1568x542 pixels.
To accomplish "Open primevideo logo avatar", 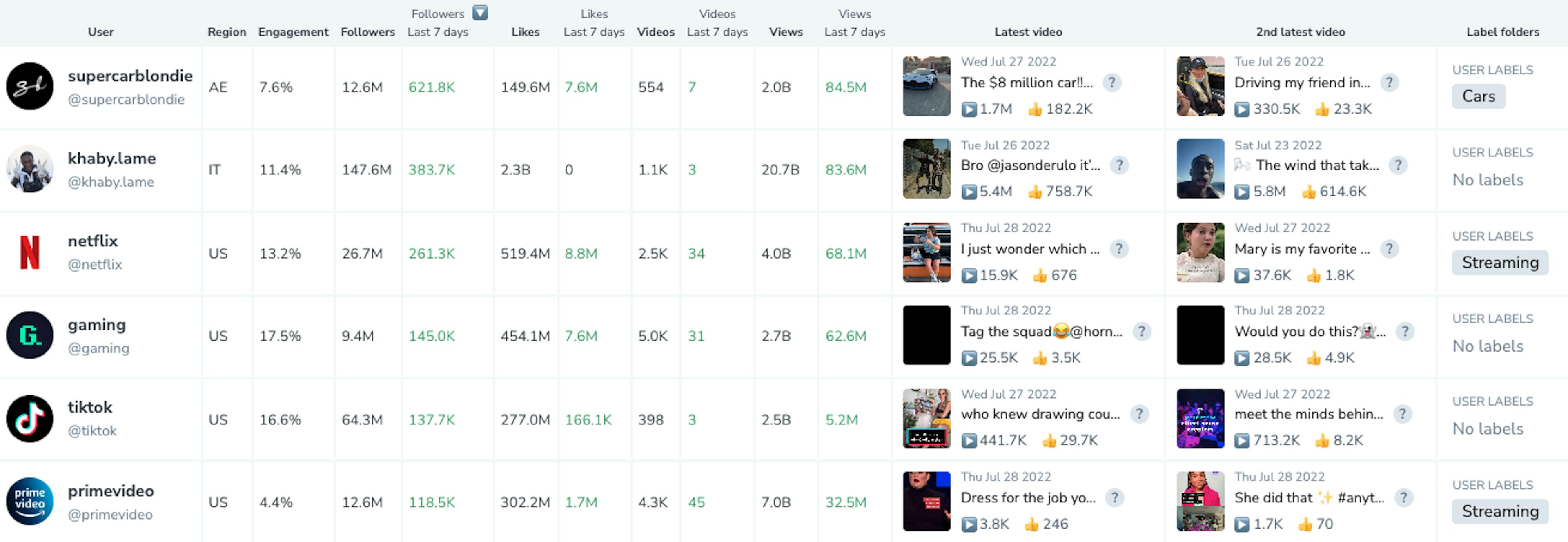I will tap(30, 501).
